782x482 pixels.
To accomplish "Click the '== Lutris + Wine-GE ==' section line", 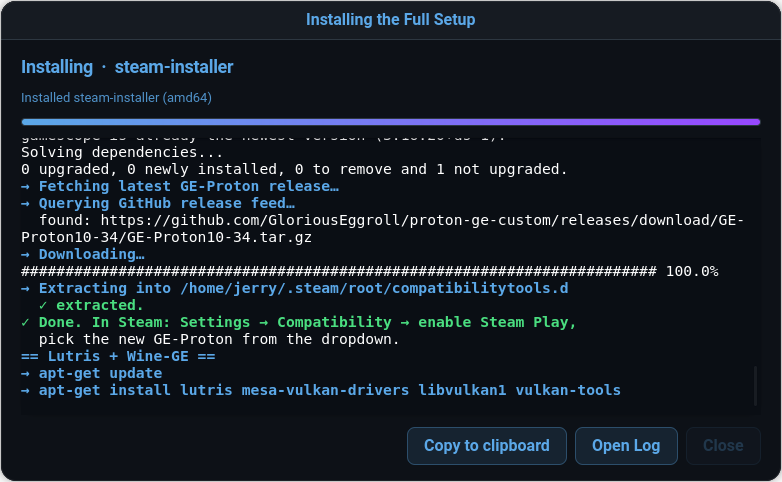I will [118, 356].
